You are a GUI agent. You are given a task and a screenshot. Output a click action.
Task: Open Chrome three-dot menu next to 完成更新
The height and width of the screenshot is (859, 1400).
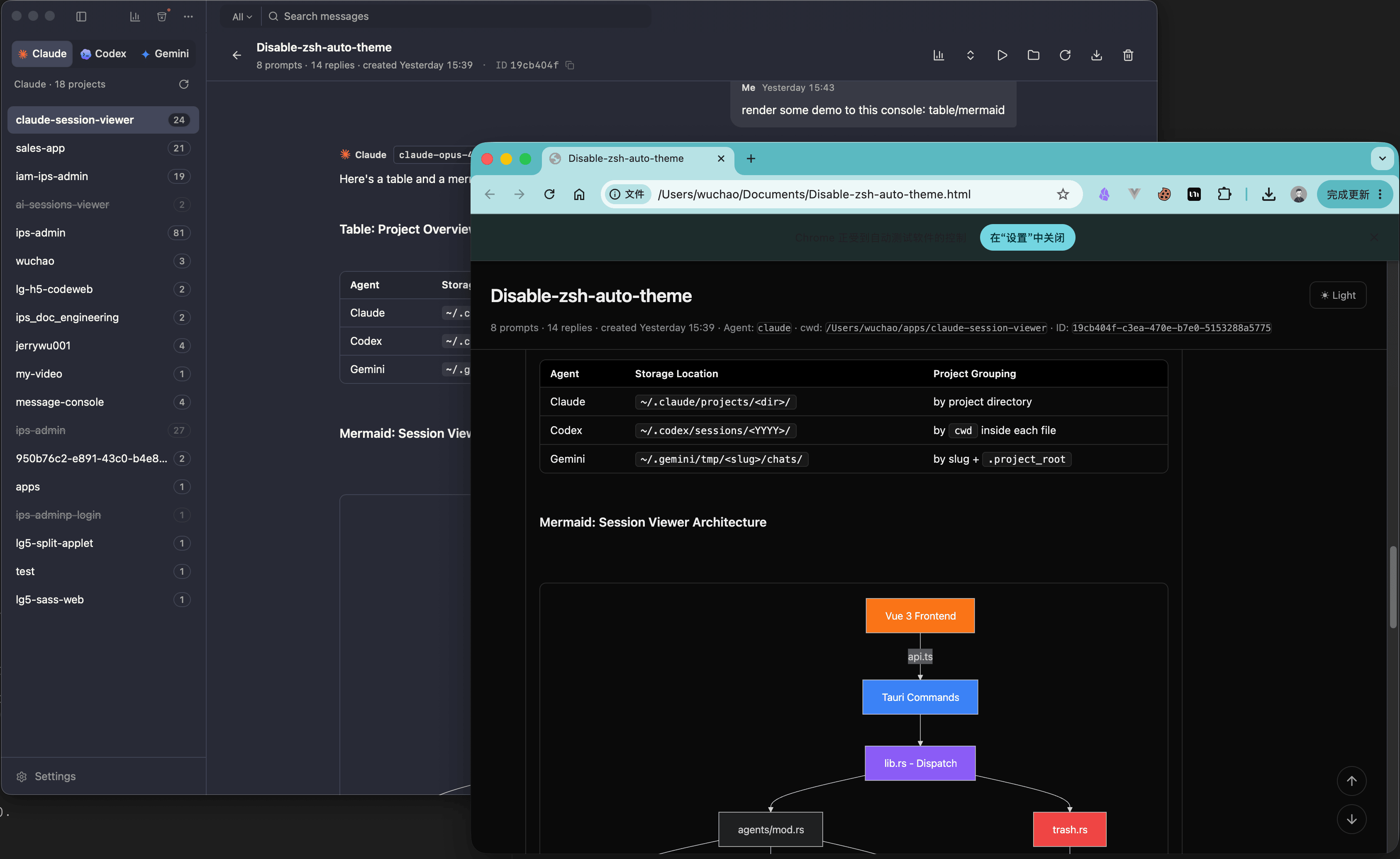(1380, 194)
